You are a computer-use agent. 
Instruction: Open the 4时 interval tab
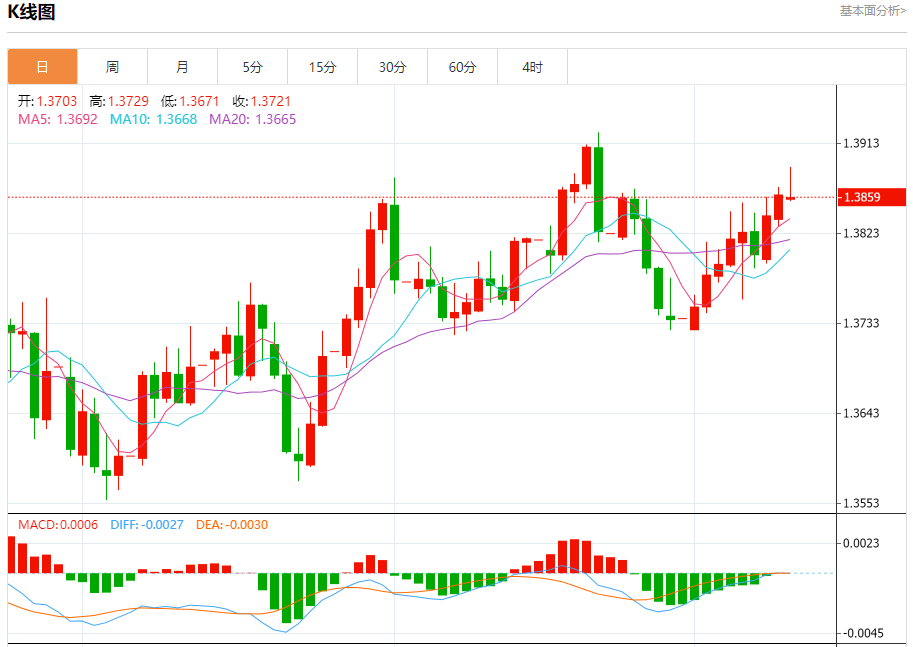(x=532, y=67)
